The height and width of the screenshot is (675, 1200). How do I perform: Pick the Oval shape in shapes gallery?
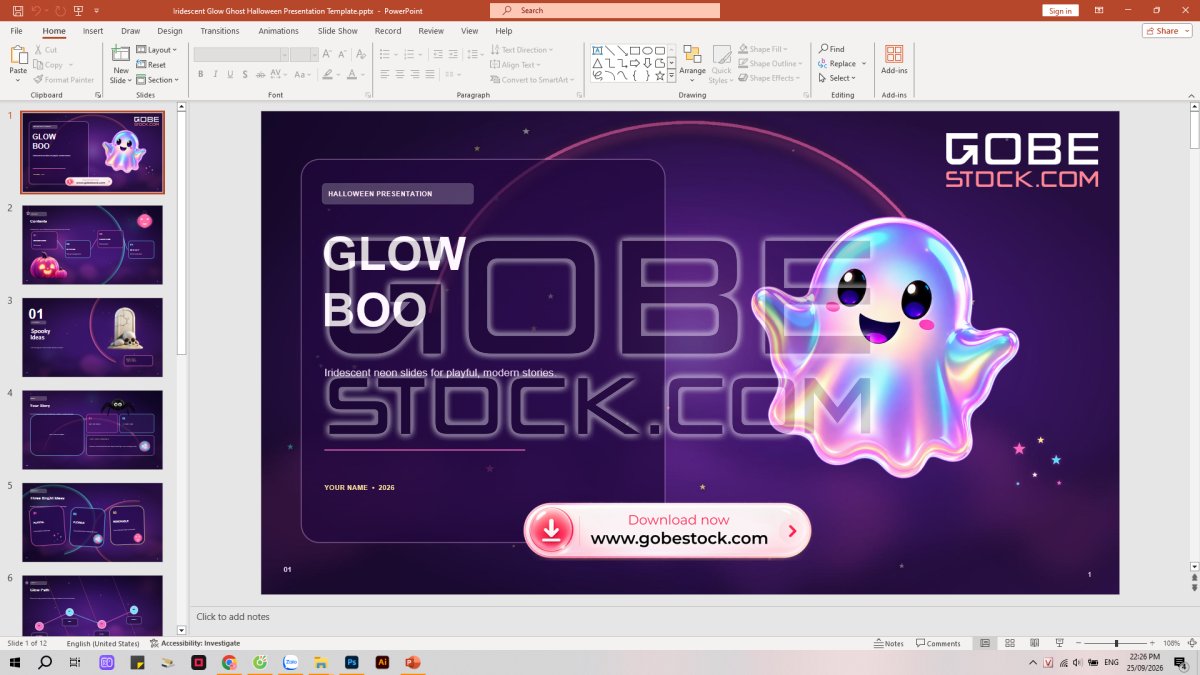tap(648, 50)
